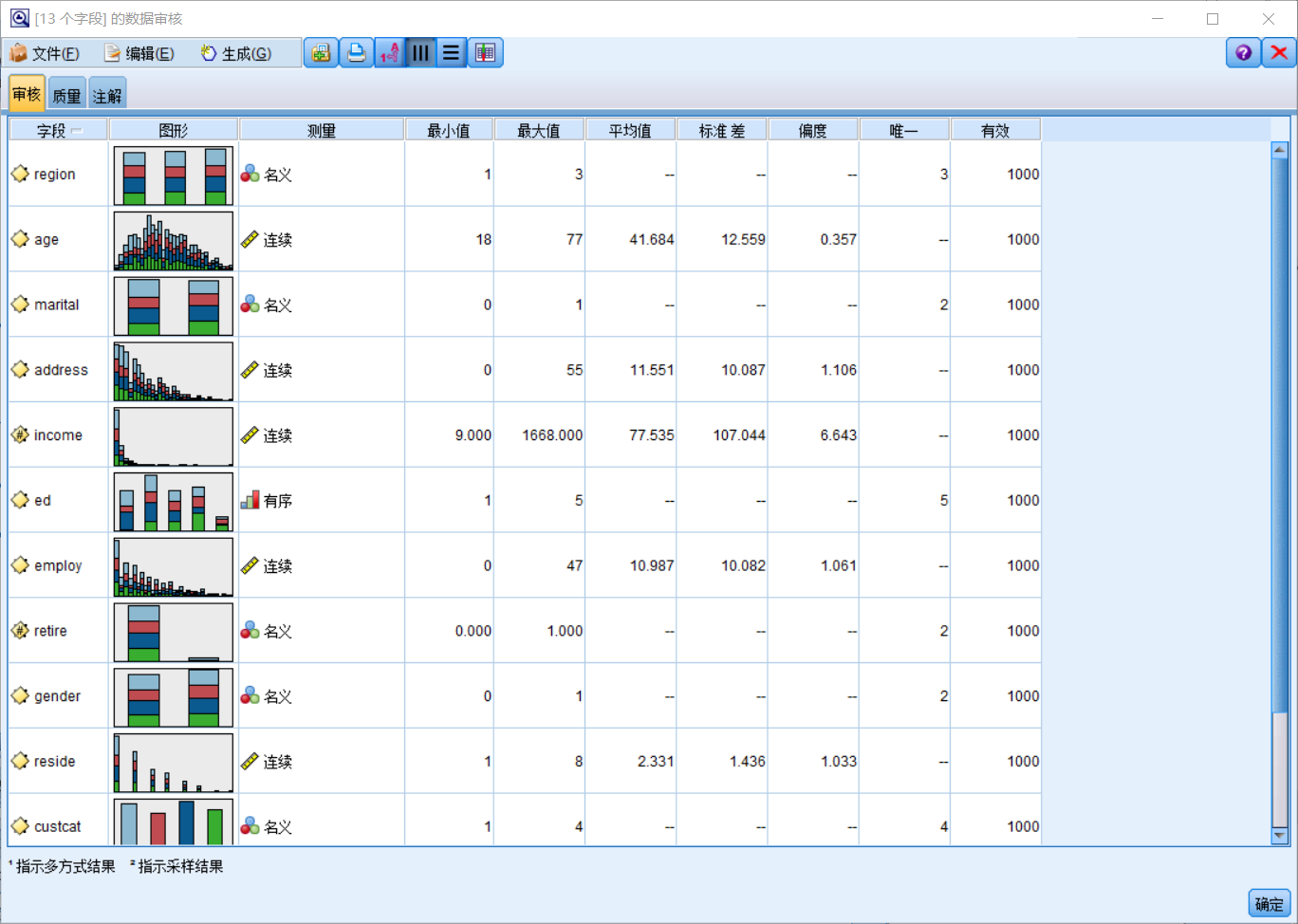Sort by the 字段 column header
Image resolution: width=1298 pixels, height=924 pixels.
coord(59,131)
